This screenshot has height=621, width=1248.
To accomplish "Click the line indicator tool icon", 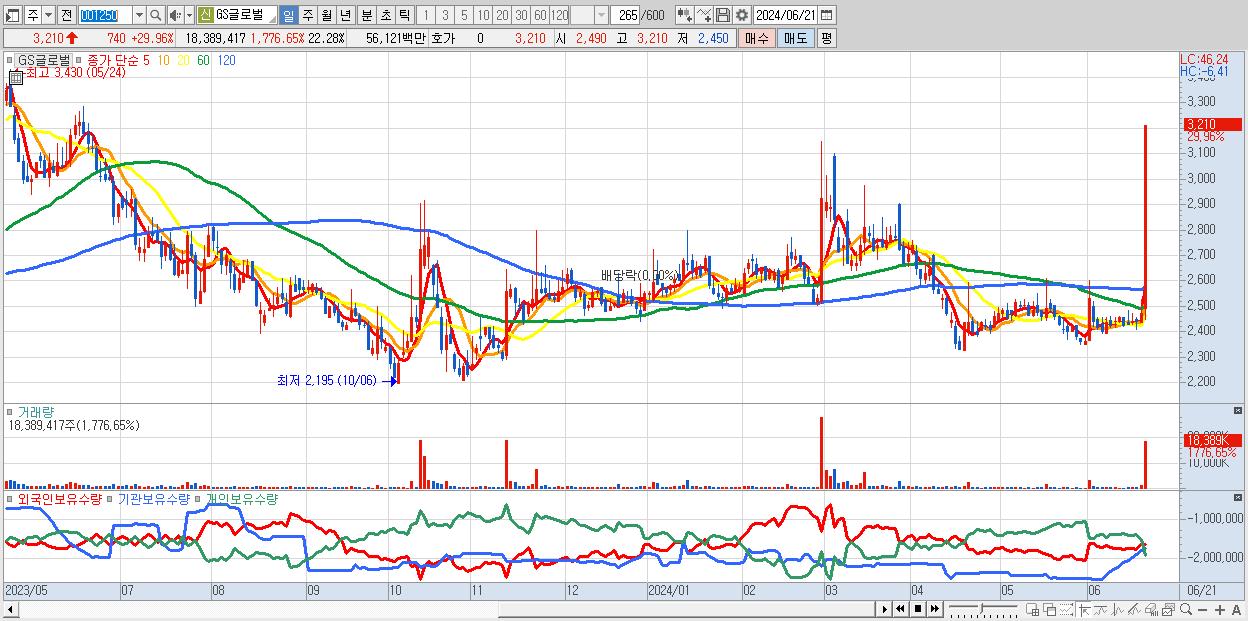I will 704,15.
